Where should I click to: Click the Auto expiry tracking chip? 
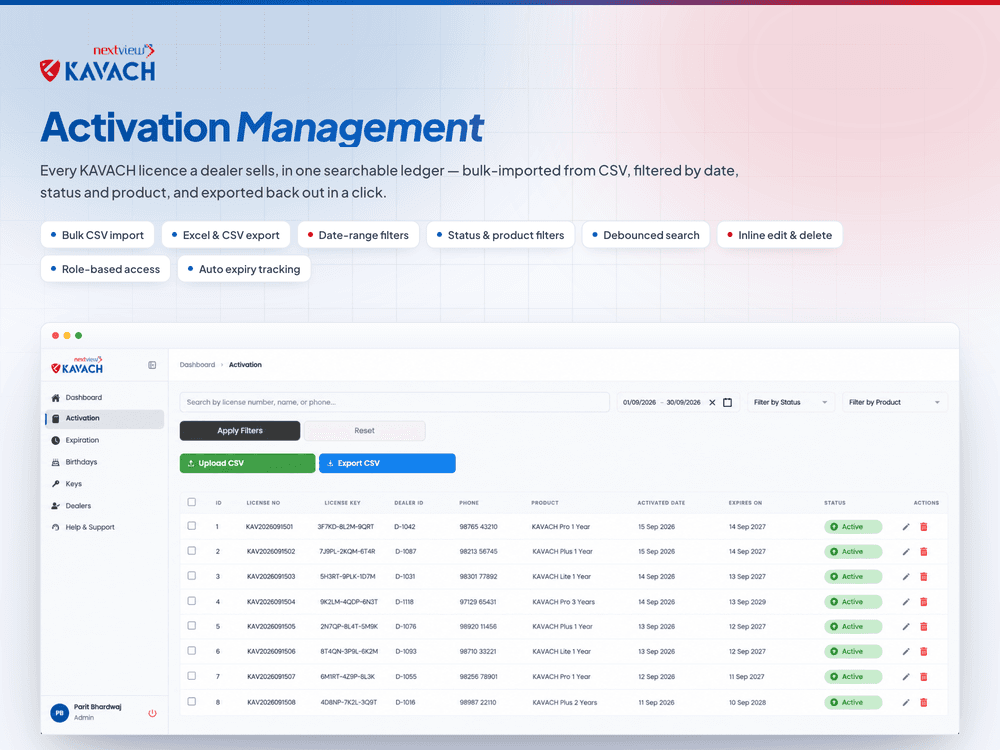244,269
